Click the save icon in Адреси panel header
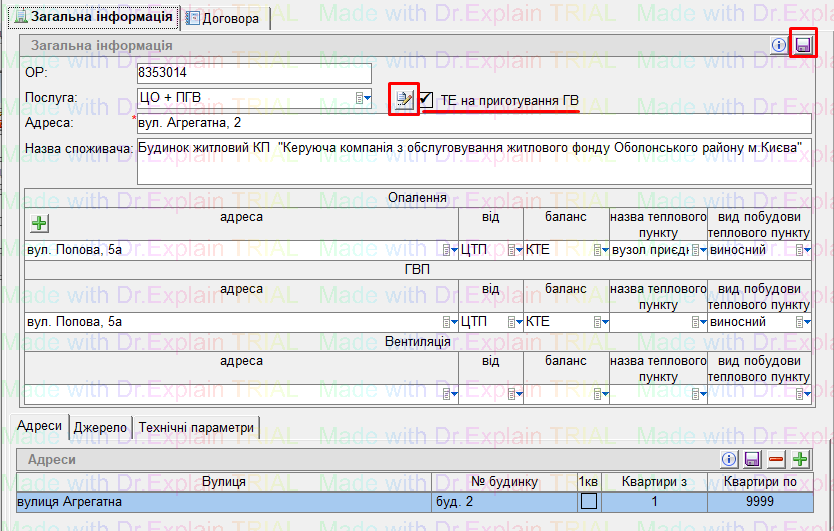 click(753, 459)
